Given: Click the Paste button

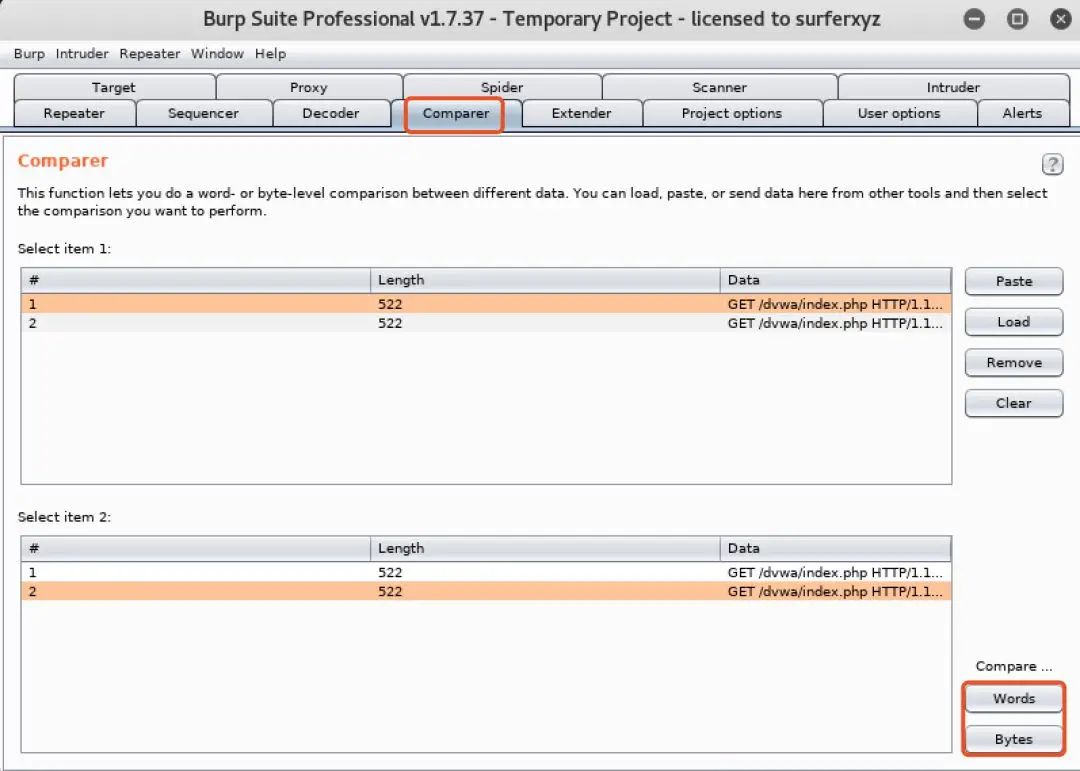Looking at the screenshot, I should [1014, 281].
